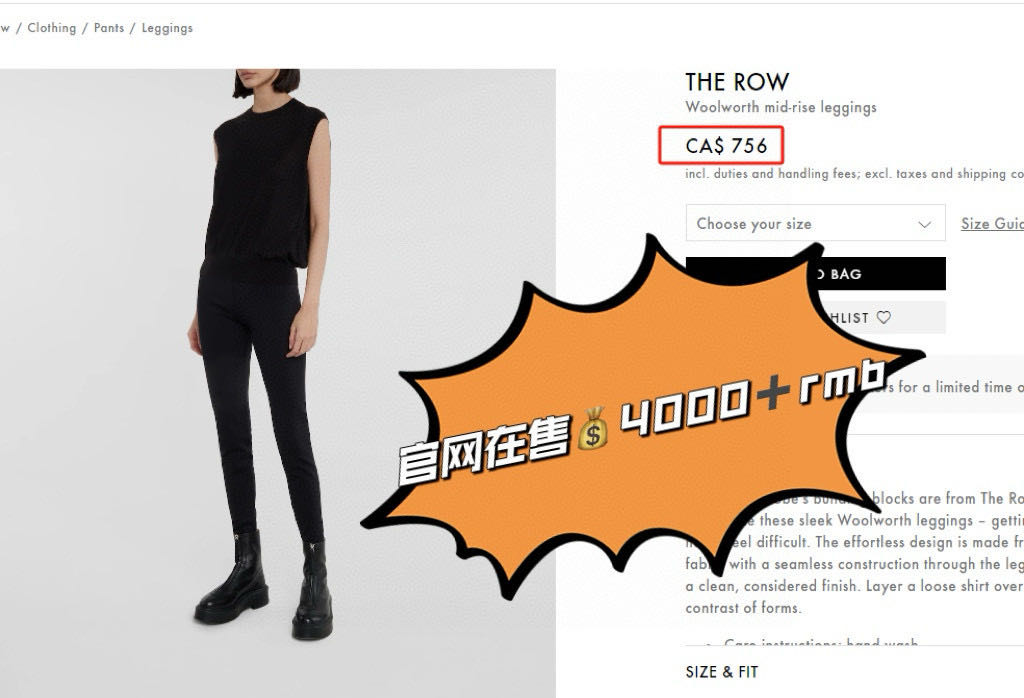Click the Woolworth mid-rise leggings title
The height and width of the screenshot is (698, 1024).
click(780, 107)
